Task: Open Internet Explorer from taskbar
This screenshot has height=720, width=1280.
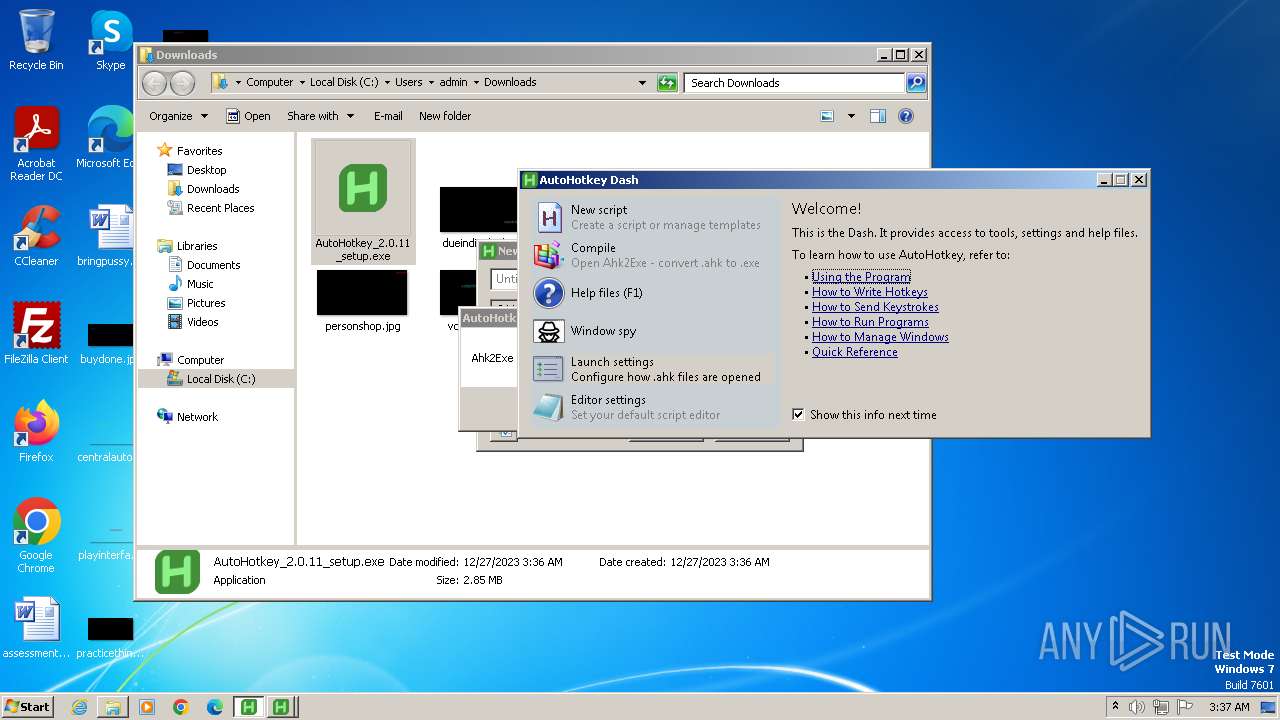Action: pos(79,707)
